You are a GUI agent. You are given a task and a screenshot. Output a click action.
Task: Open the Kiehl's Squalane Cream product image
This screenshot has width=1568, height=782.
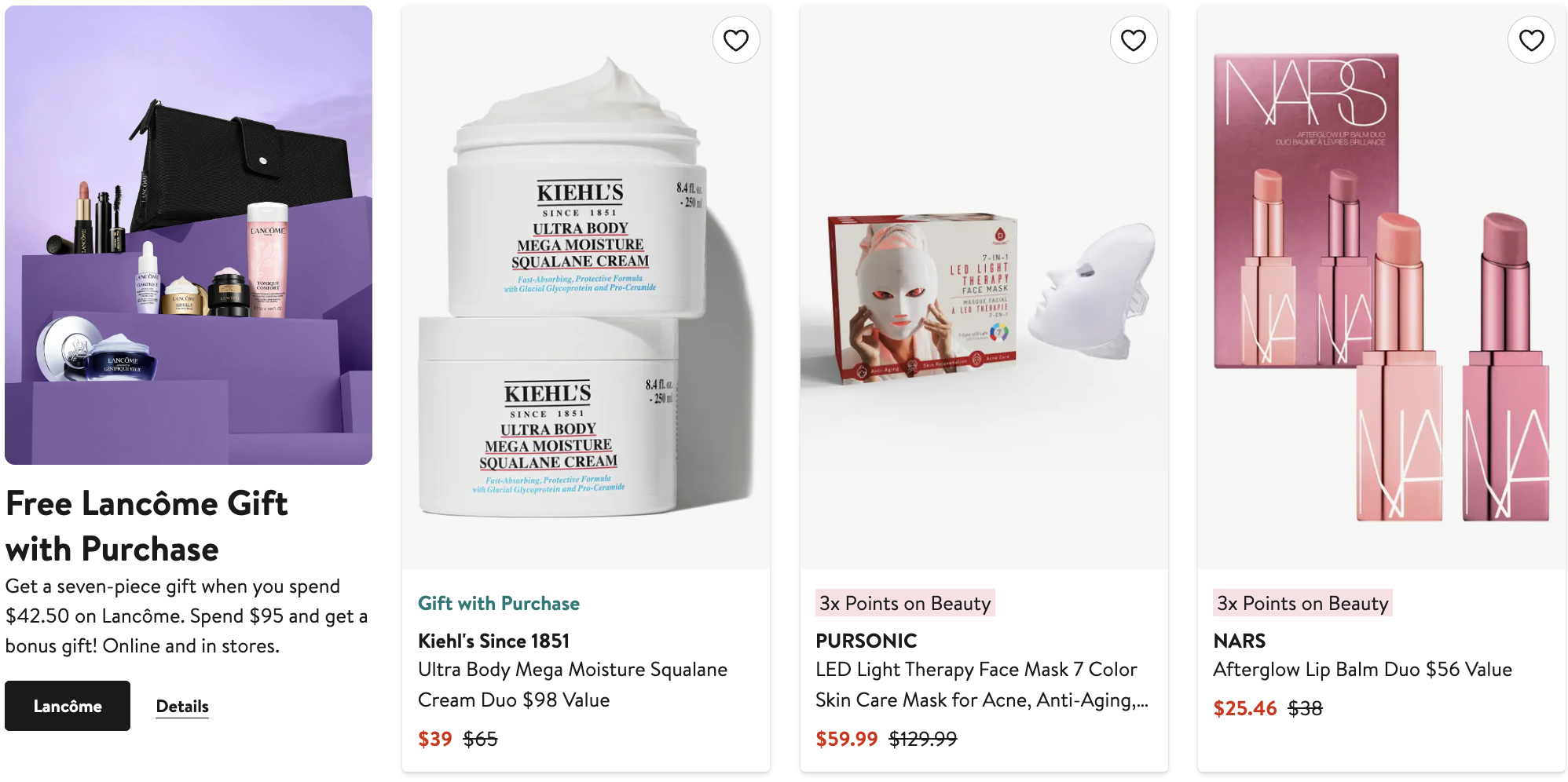click(586, 287)
